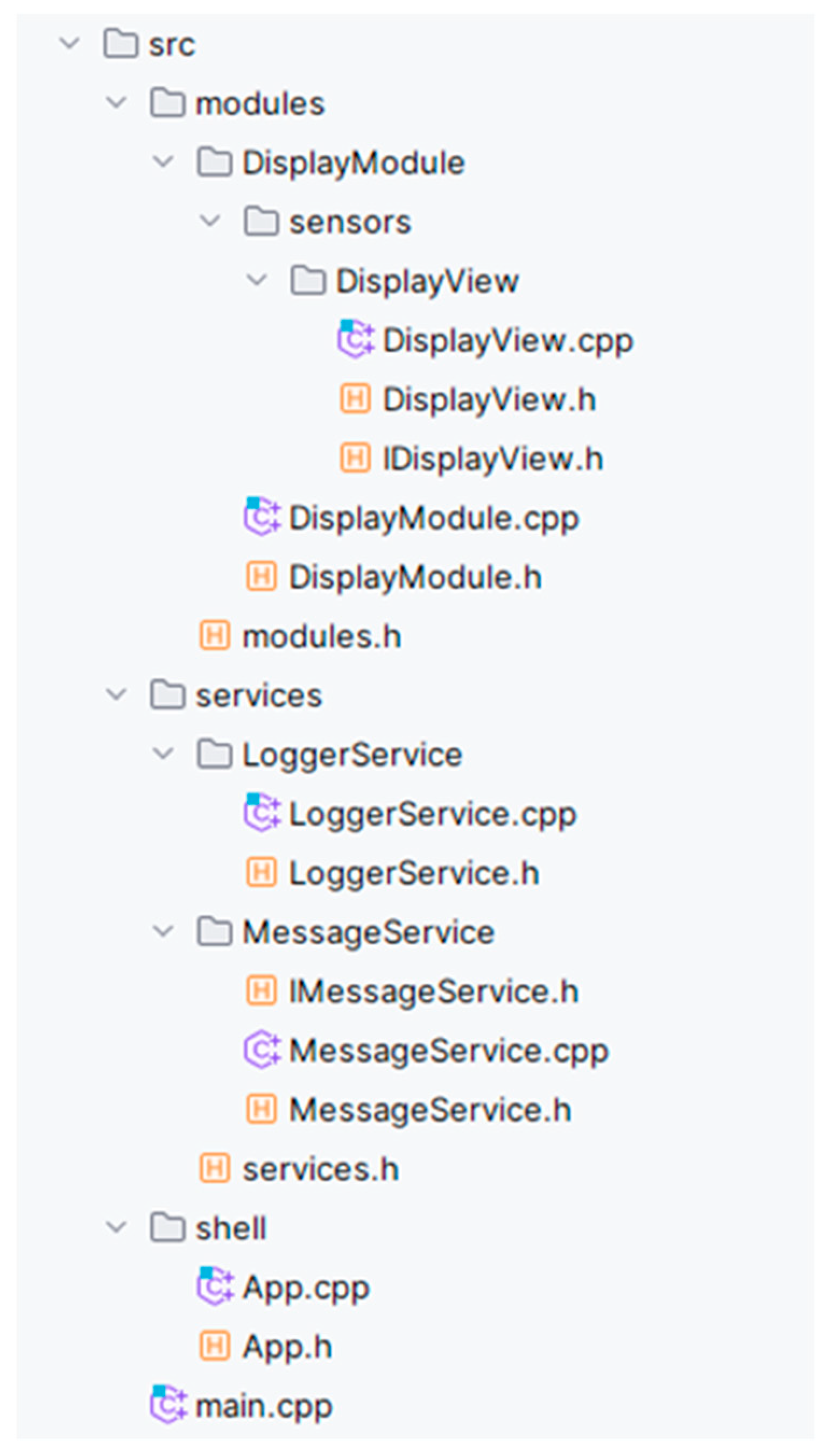Click the DisplayView.cpp C++ file icon

355,339
